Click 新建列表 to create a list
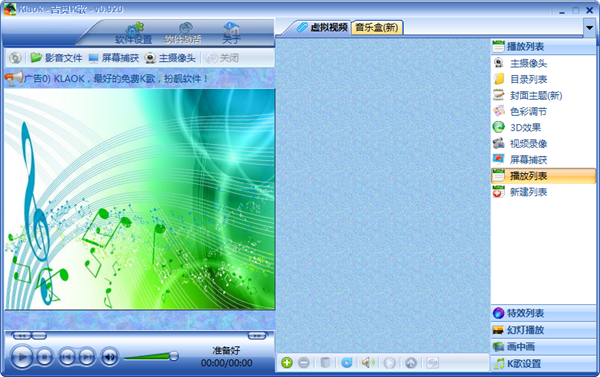The width and height of the screenshot is (600, 377). (x=543, y=192)
